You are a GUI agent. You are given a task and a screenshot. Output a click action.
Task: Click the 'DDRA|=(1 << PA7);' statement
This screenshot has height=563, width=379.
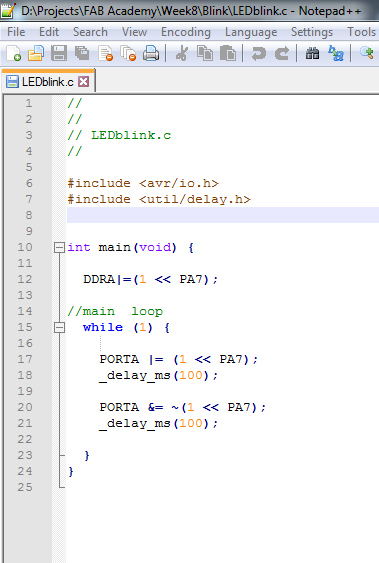pos(150,279)
